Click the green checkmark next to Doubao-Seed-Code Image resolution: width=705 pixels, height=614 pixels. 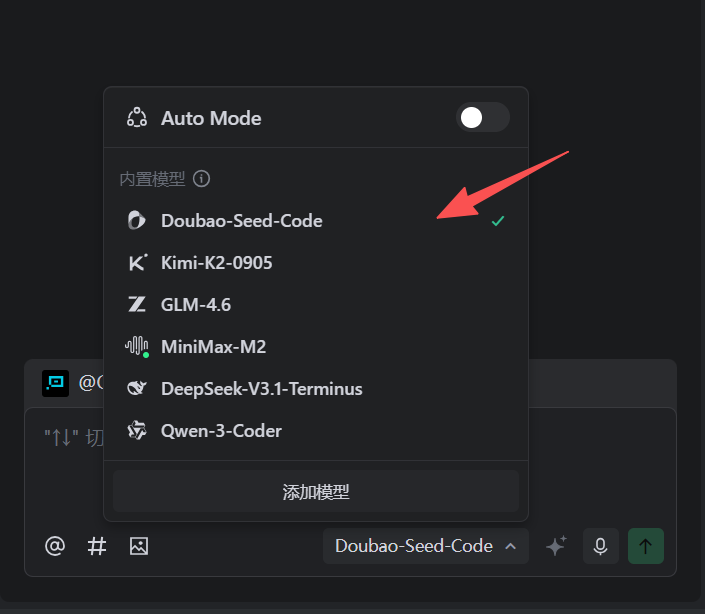click(497, 221)
